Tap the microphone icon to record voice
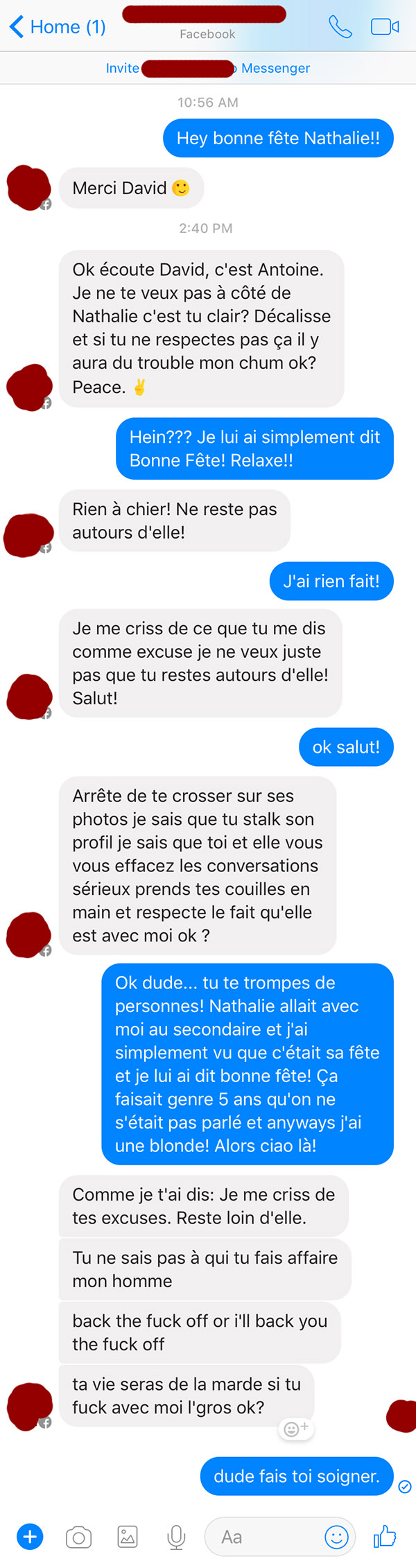This screenshot has width=416, height=1568. (176, 1537)
